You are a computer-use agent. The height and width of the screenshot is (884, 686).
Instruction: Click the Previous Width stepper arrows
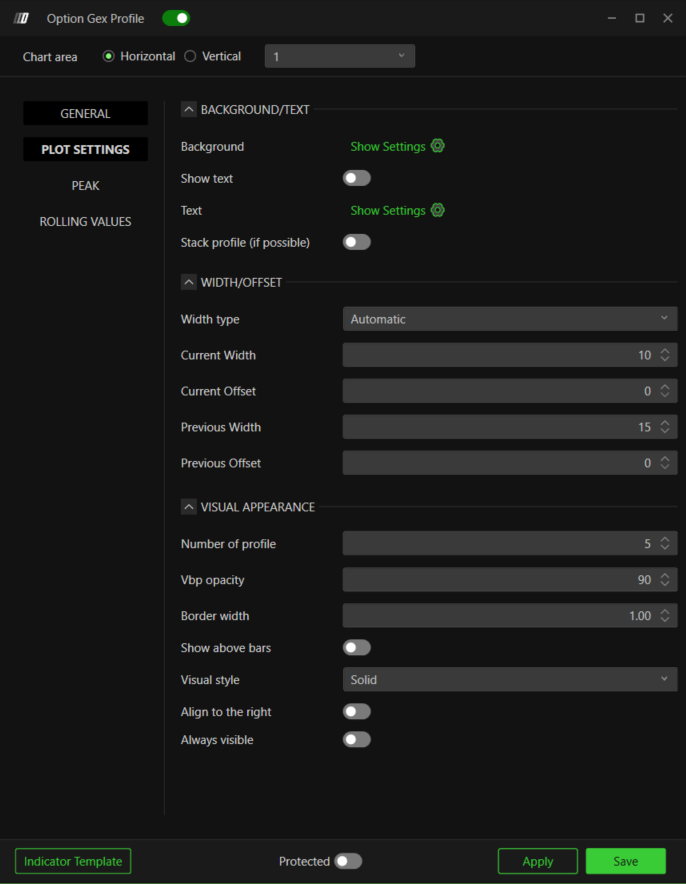pyautogui.click(x=665, y=427)
